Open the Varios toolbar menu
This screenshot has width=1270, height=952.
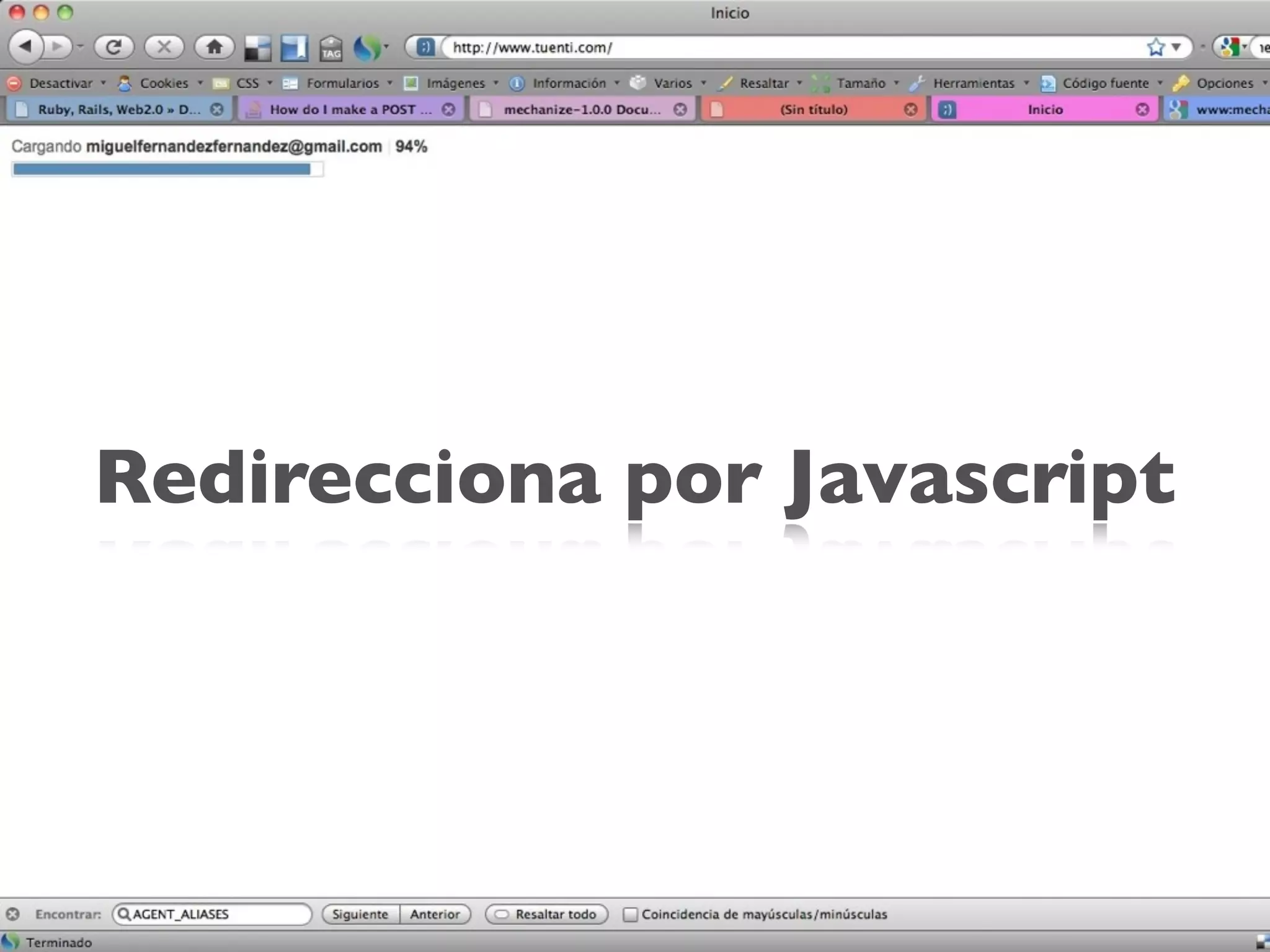point(668,83)
